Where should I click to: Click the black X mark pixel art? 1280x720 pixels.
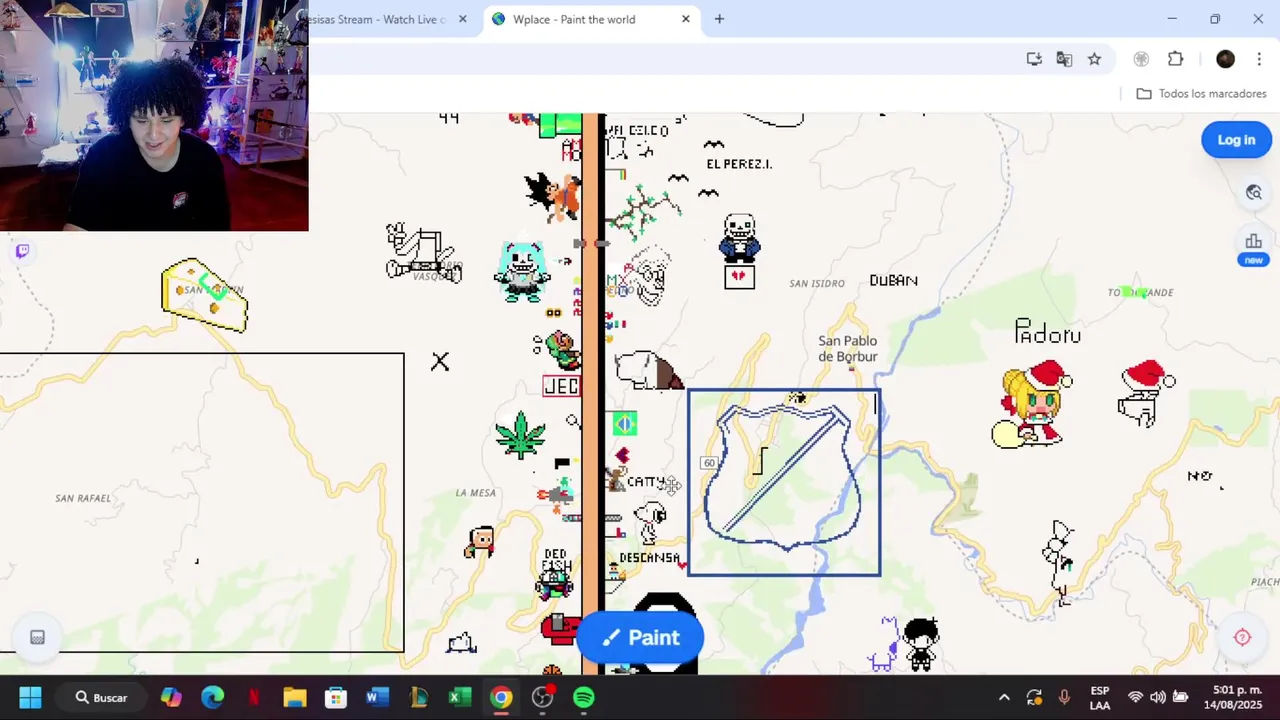[x=440, y=361]
